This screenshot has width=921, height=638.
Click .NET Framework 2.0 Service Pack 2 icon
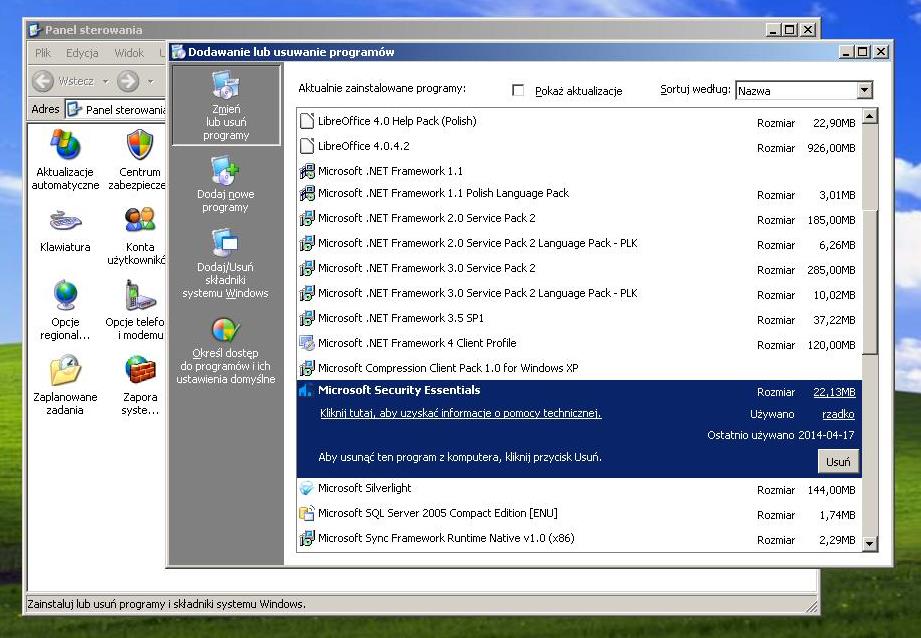click(307, 218)
